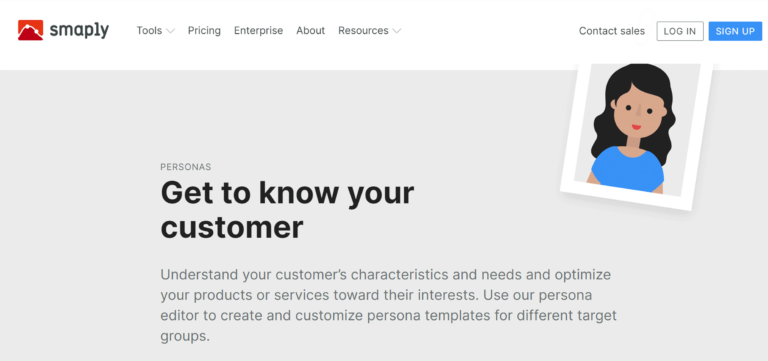Click the 'Get to know your customer' heading
The height and width of the screenshot is (361, 768).
pos(288,210)
